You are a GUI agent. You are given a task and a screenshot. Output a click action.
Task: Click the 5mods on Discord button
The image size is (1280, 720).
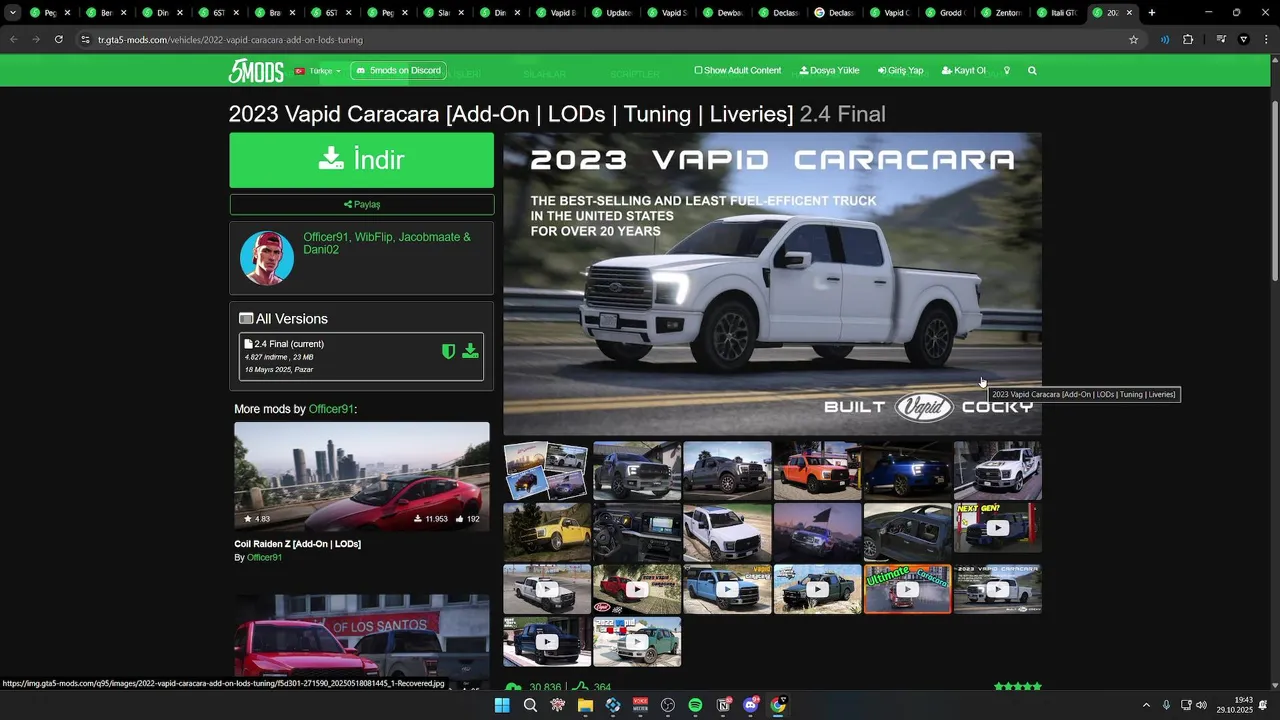click(x=398, y=71)
